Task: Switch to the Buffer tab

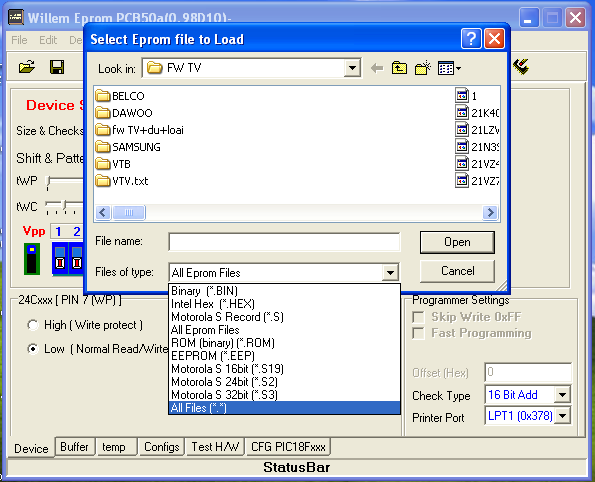Action: [74, 447]
